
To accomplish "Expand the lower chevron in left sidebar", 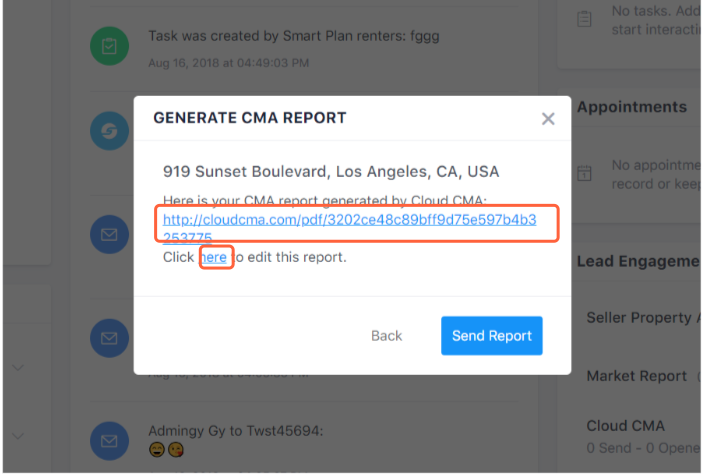I will click(18, 435).
